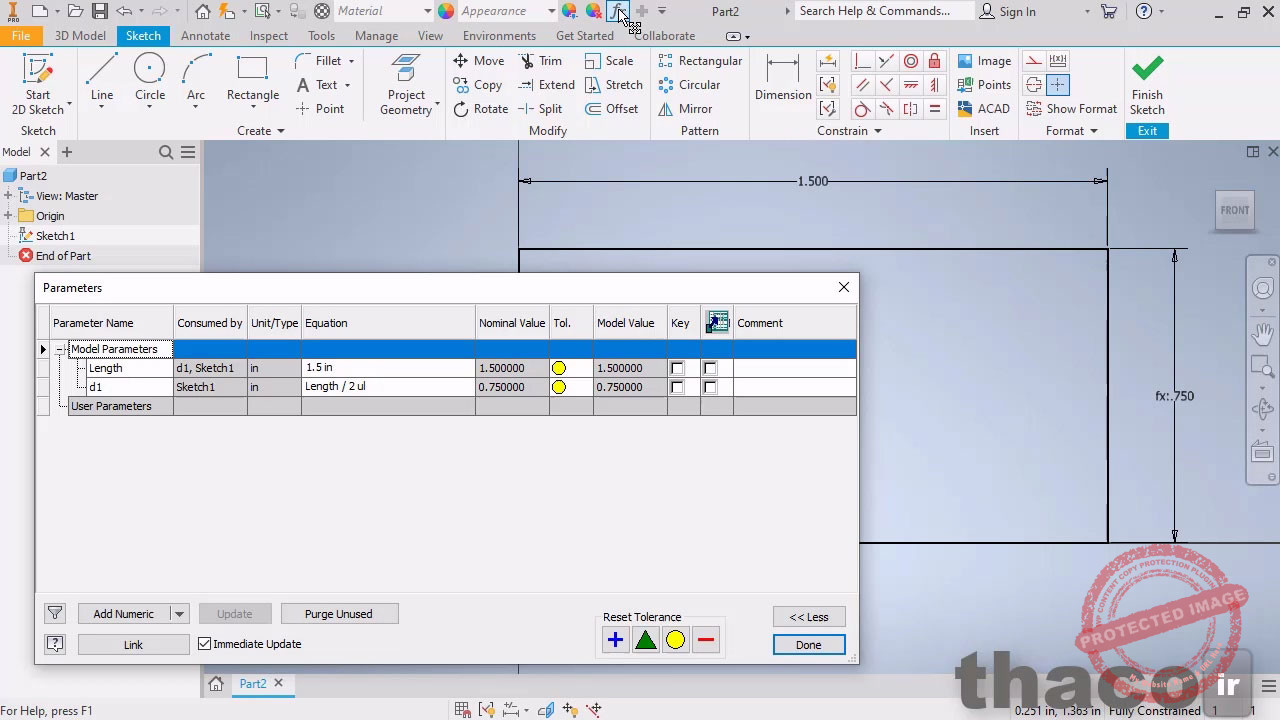The width and height of the screenshot is (1280, 720).
Task: Save the document from quick access toolbar
Action: [x=100, y=11]
